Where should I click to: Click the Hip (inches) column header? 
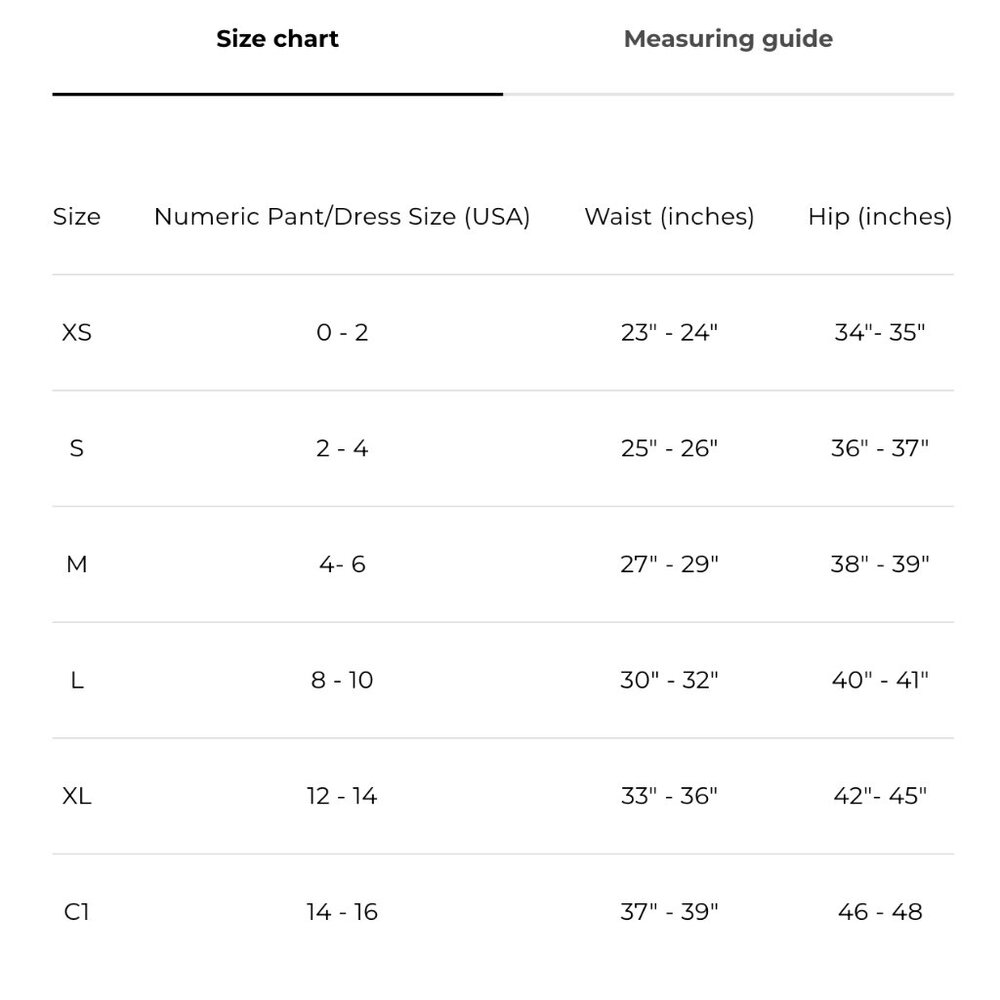(880, 217)
